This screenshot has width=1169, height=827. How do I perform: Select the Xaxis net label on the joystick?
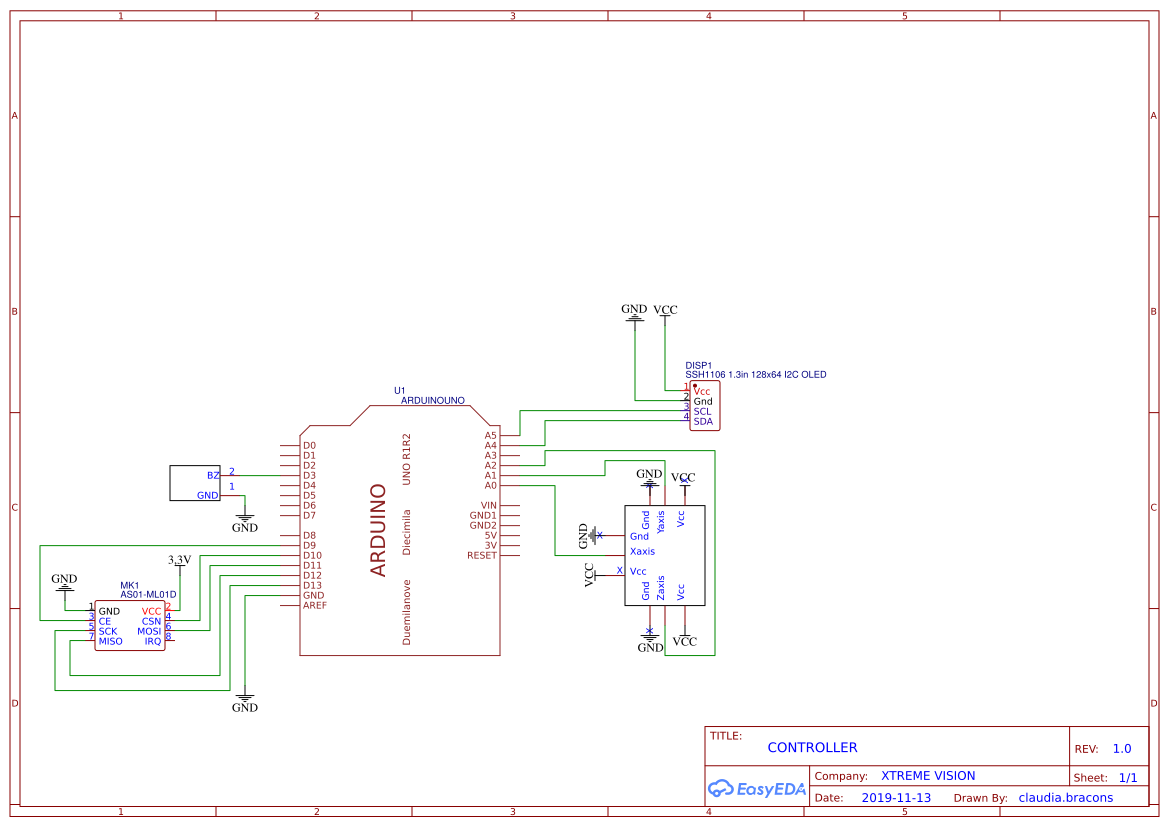(x=642, y=551)
